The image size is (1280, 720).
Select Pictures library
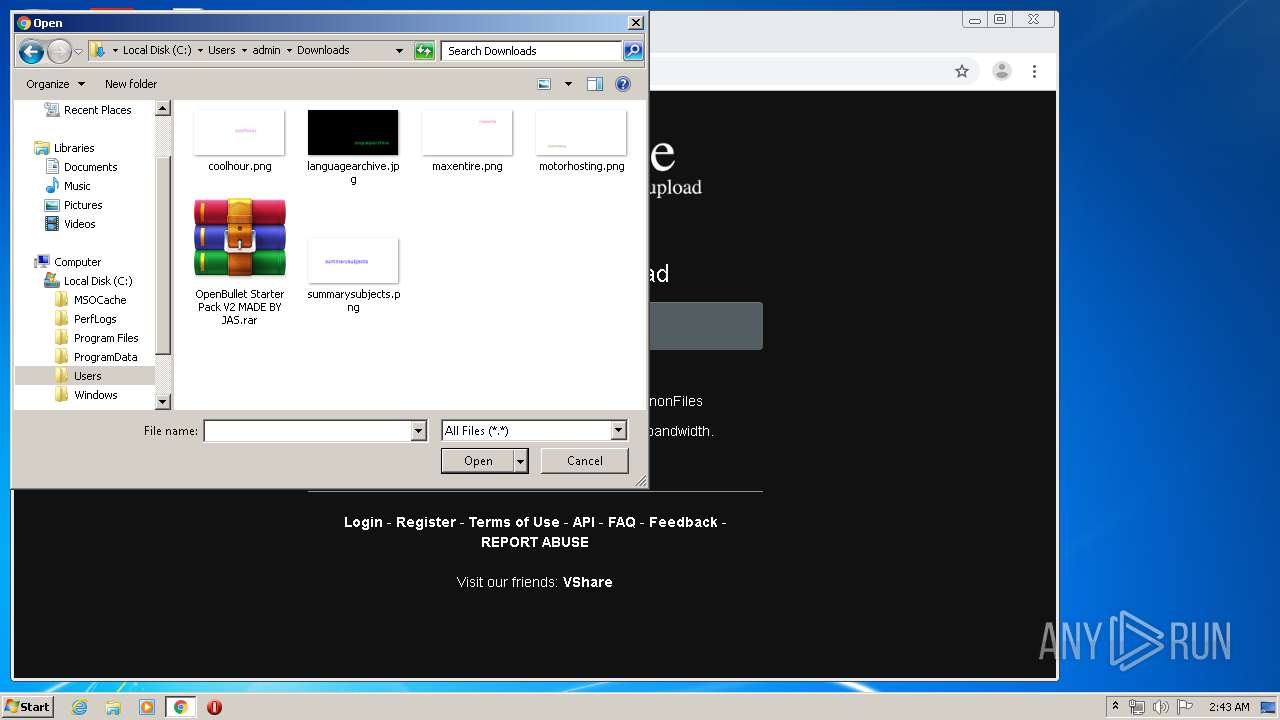pyautogui.click(x=74, y=205)
